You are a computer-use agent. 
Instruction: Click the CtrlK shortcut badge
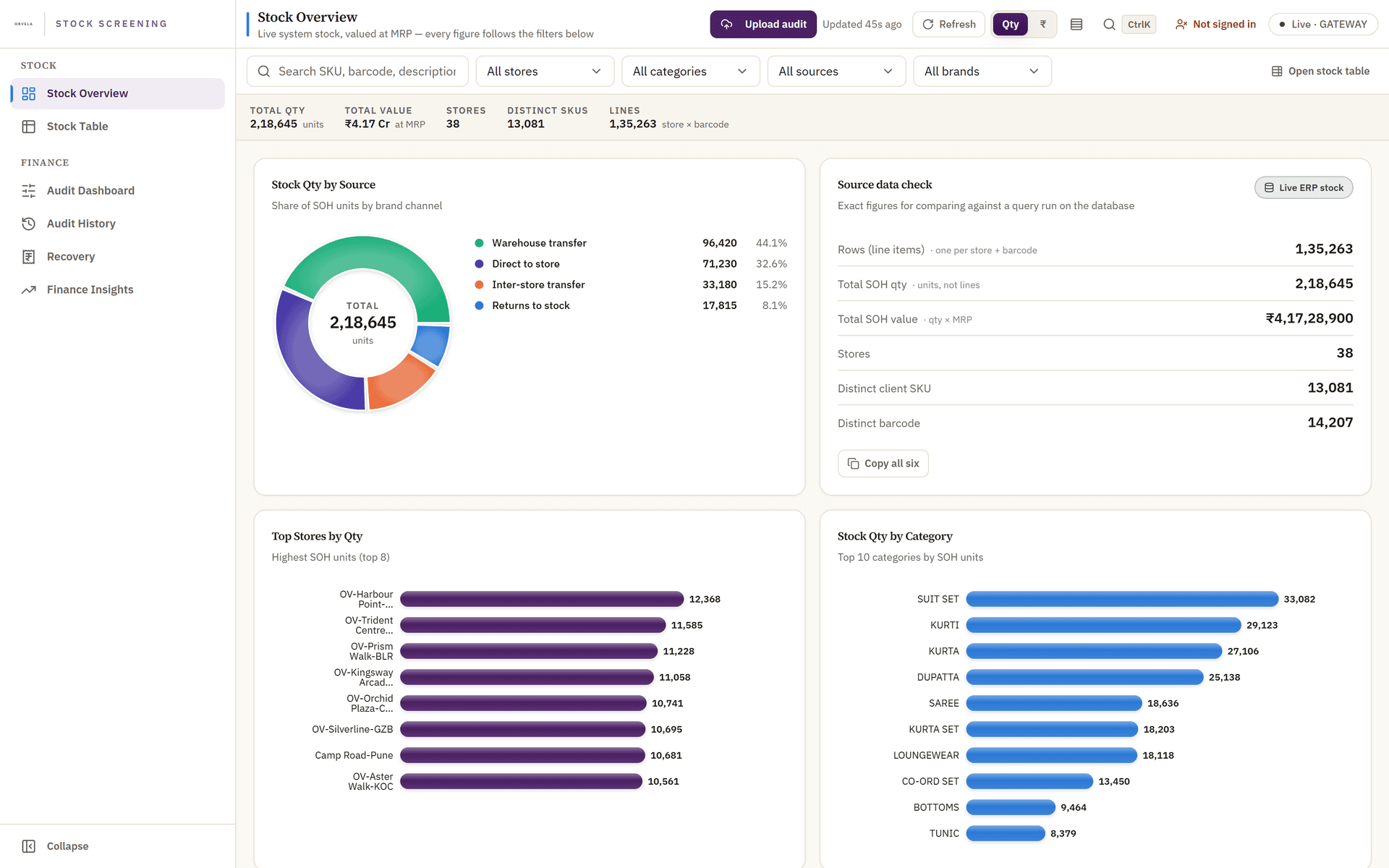click(1139, 25)
